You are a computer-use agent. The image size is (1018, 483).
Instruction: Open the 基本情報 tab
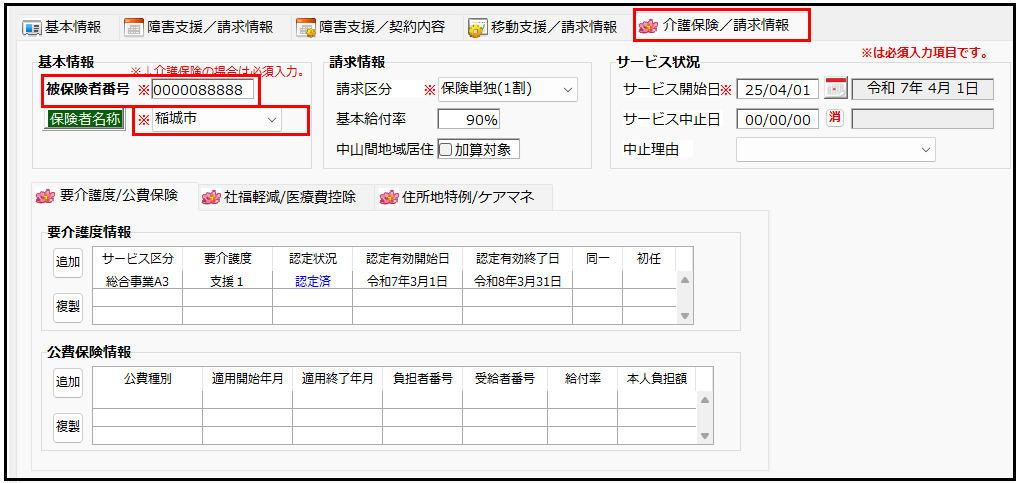(62, 27)
